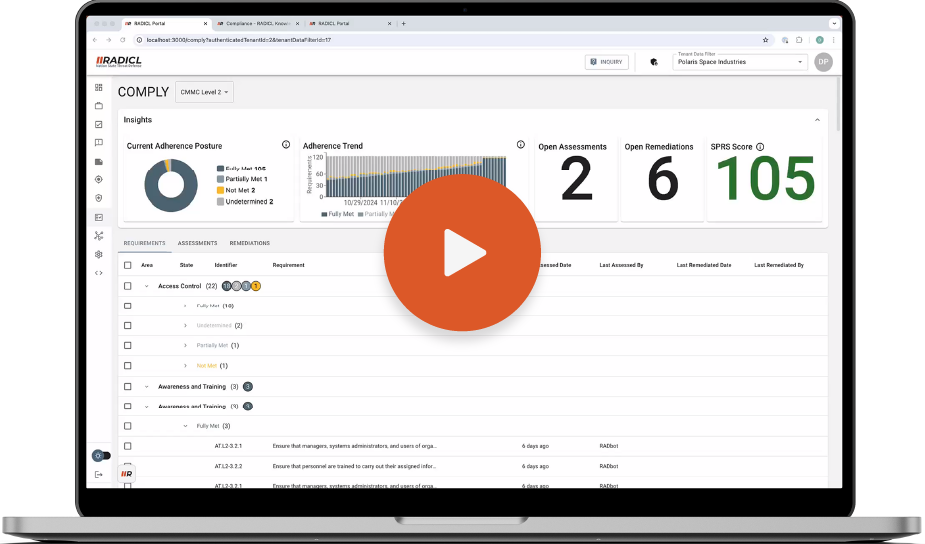Click the DP user avatar
Image resolution: width=925 pixels, height=544 pixels.
point(823,62)
